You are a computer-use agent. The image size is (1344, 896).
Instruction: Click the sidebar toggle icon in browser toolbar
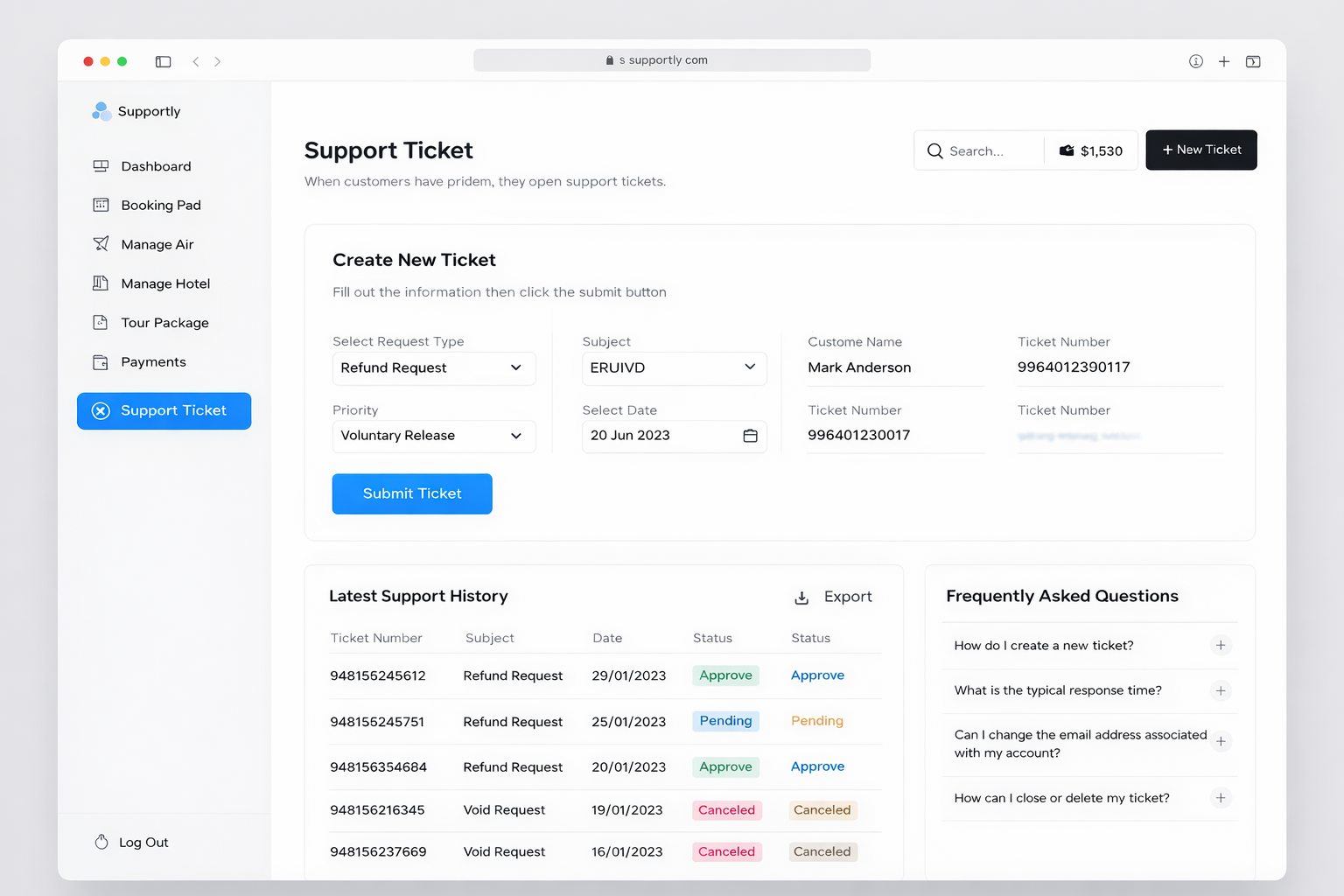[163, 61]
